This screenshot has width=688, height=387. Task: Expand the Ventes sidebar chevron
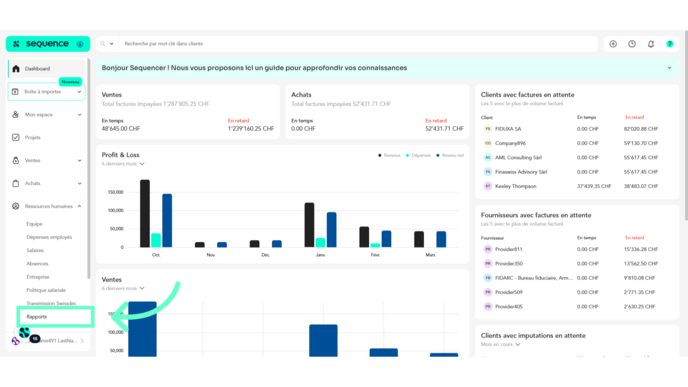79,161
